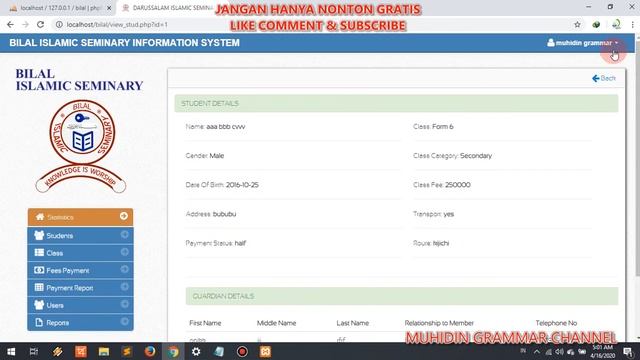
Task: Open the Students sidebar menu item
Action: pos(80,236)
